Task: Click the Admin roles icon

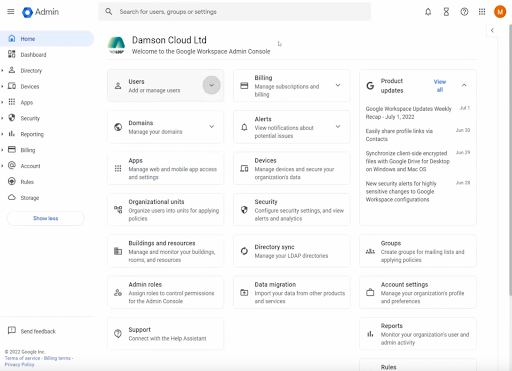Action: point(118,292)
